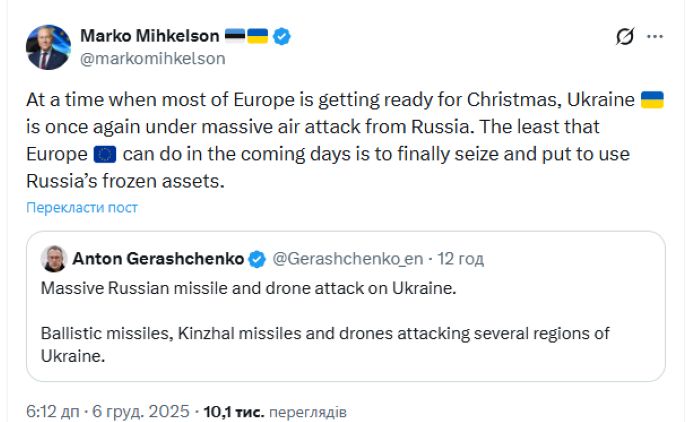Click the 6 груд. 2025 date
The image size is (700, 422).
[141, 411]
